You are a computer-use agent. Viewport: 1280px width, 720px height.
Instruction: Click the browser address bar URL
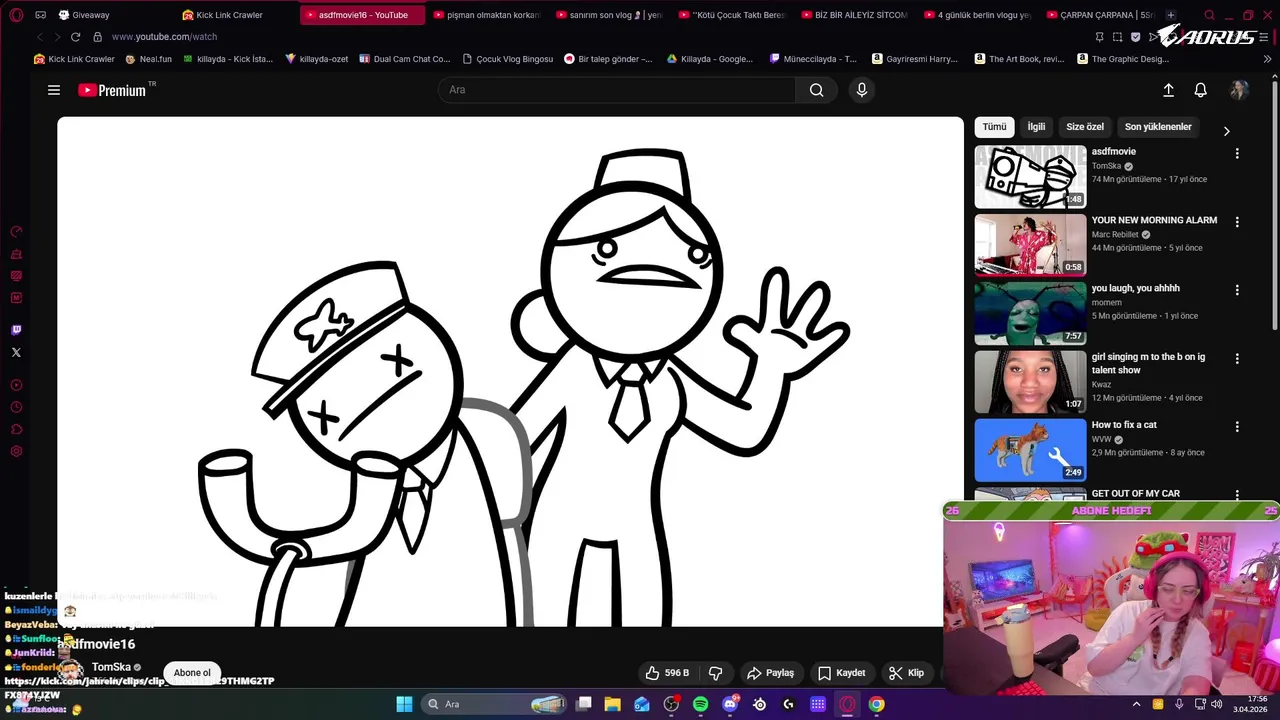click(x=164, y=37)
